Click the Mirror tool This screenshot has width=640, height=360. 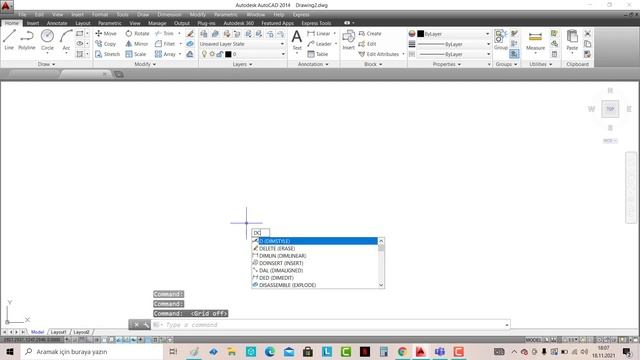[137, 44]
